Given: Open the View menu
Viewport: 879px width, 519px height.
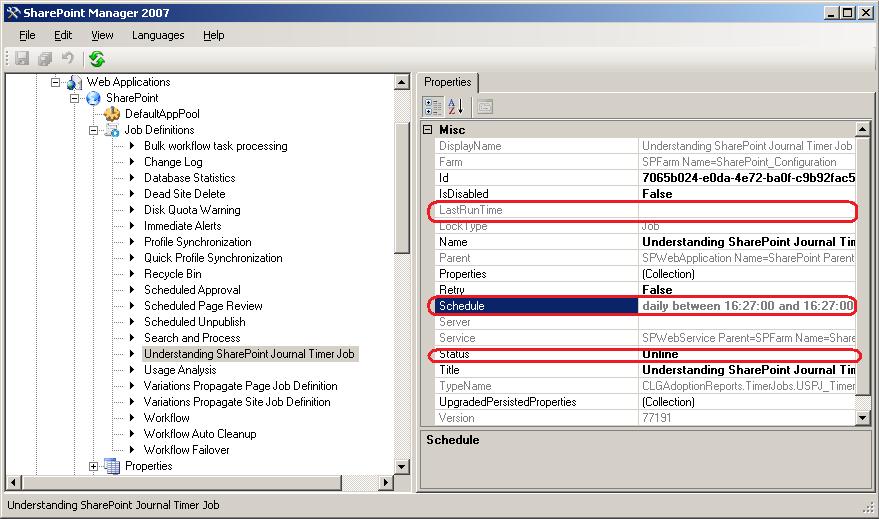Looking at the screenshot, I should [x=102, y=35].
